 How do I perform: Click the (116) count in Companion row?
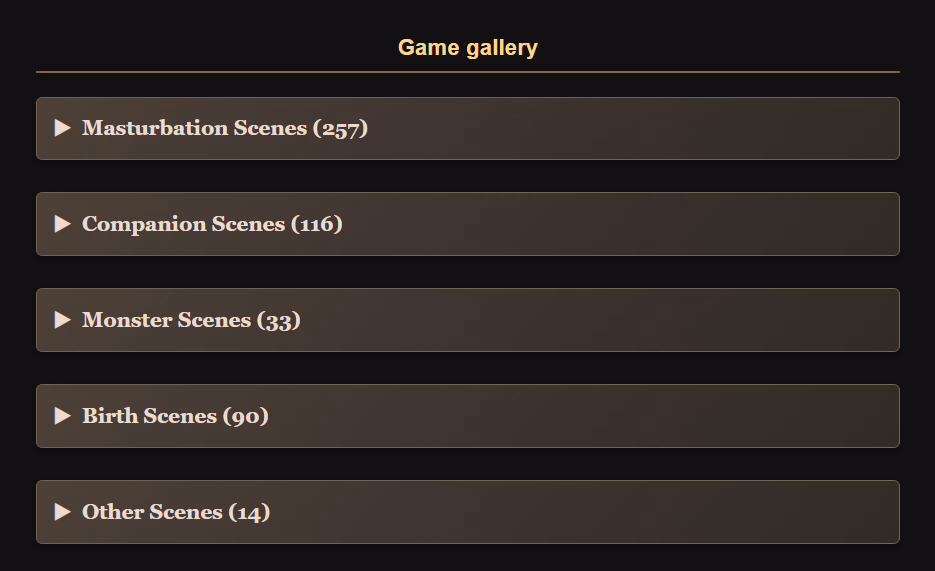coord(317,224)
